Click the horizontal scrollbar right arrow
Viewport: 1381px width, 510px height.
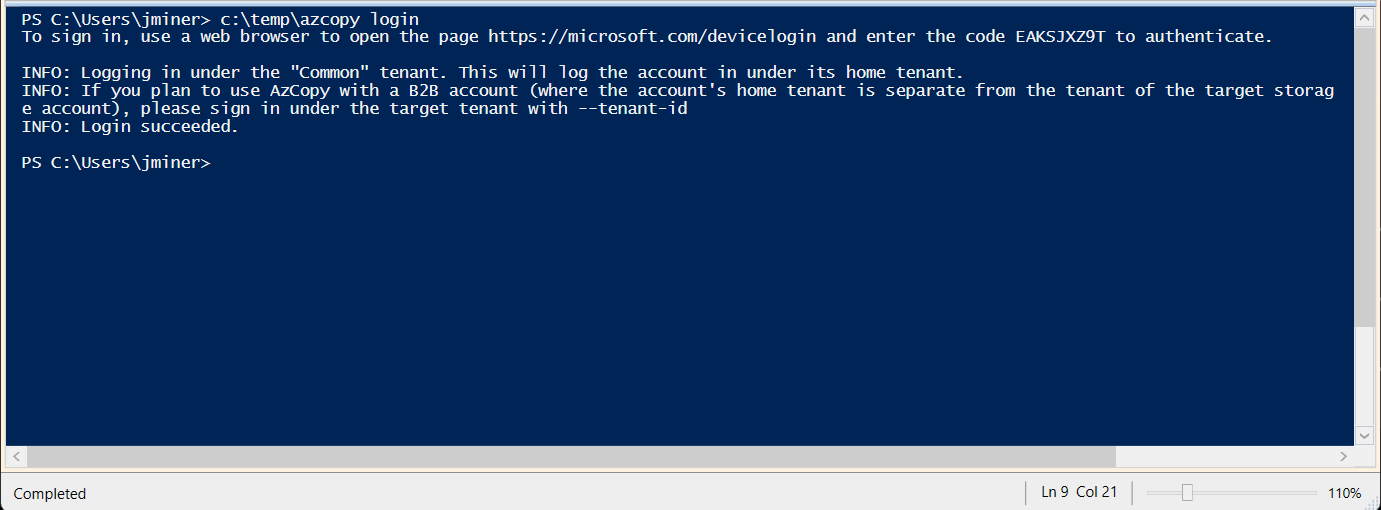click(1343, 456)
